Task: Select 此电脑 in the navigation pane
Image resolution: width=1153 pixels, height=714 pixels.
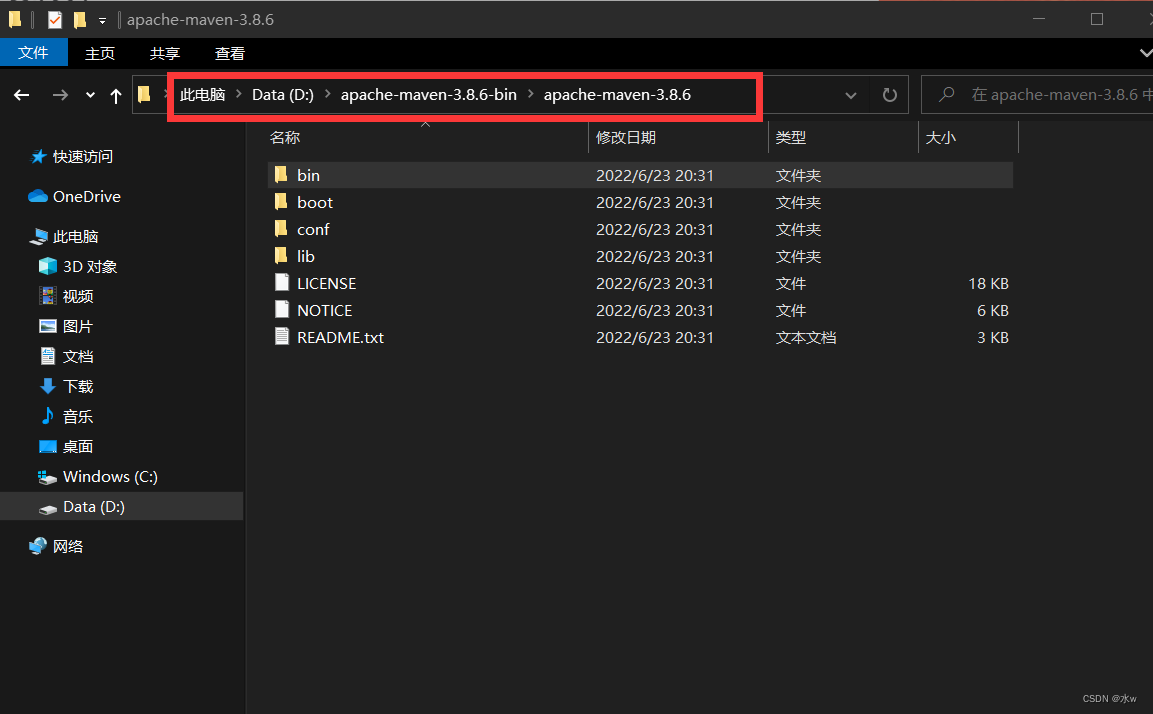Action: [76, 236]
